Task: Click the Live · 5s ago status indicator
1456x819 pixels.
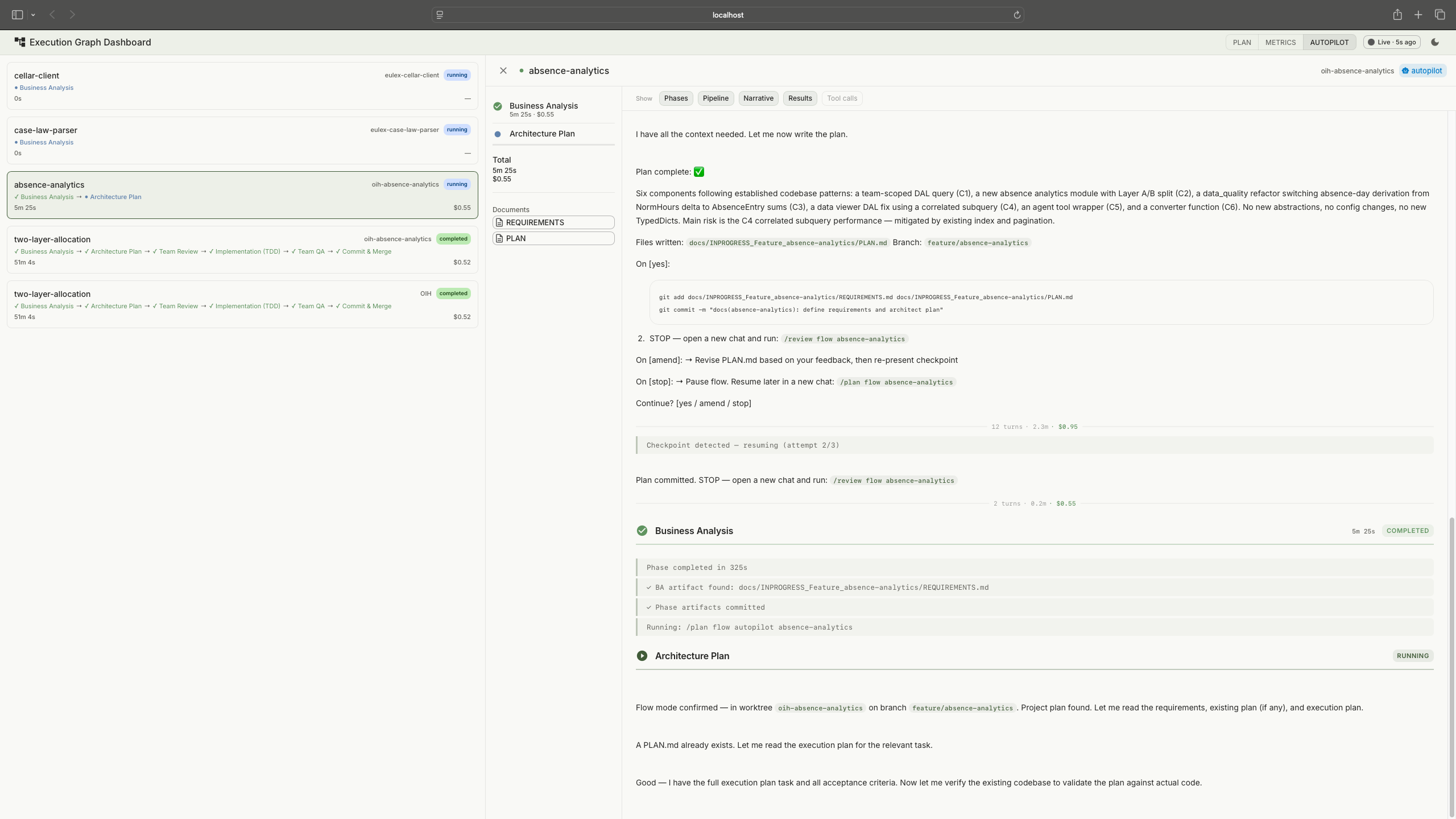Action: point(1391,42)
